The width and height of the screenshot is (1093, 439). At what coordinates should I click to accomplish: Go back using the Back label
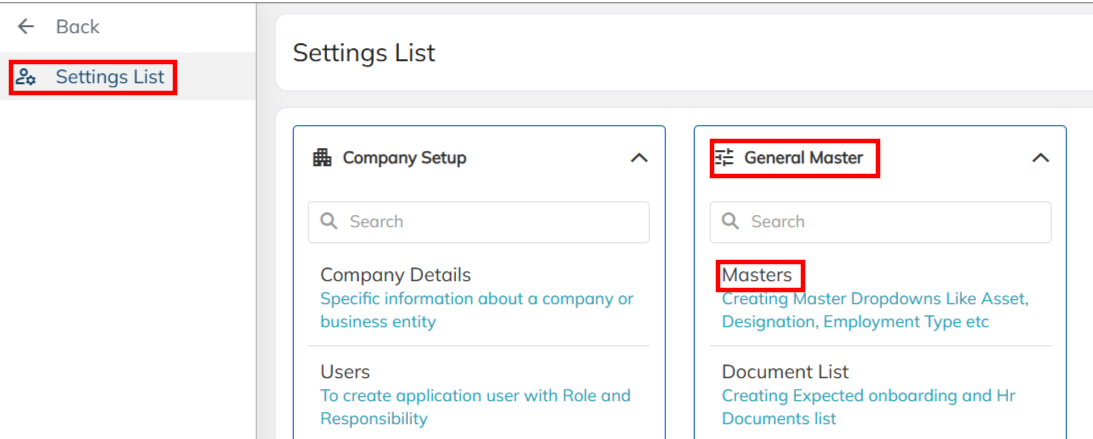77,27
